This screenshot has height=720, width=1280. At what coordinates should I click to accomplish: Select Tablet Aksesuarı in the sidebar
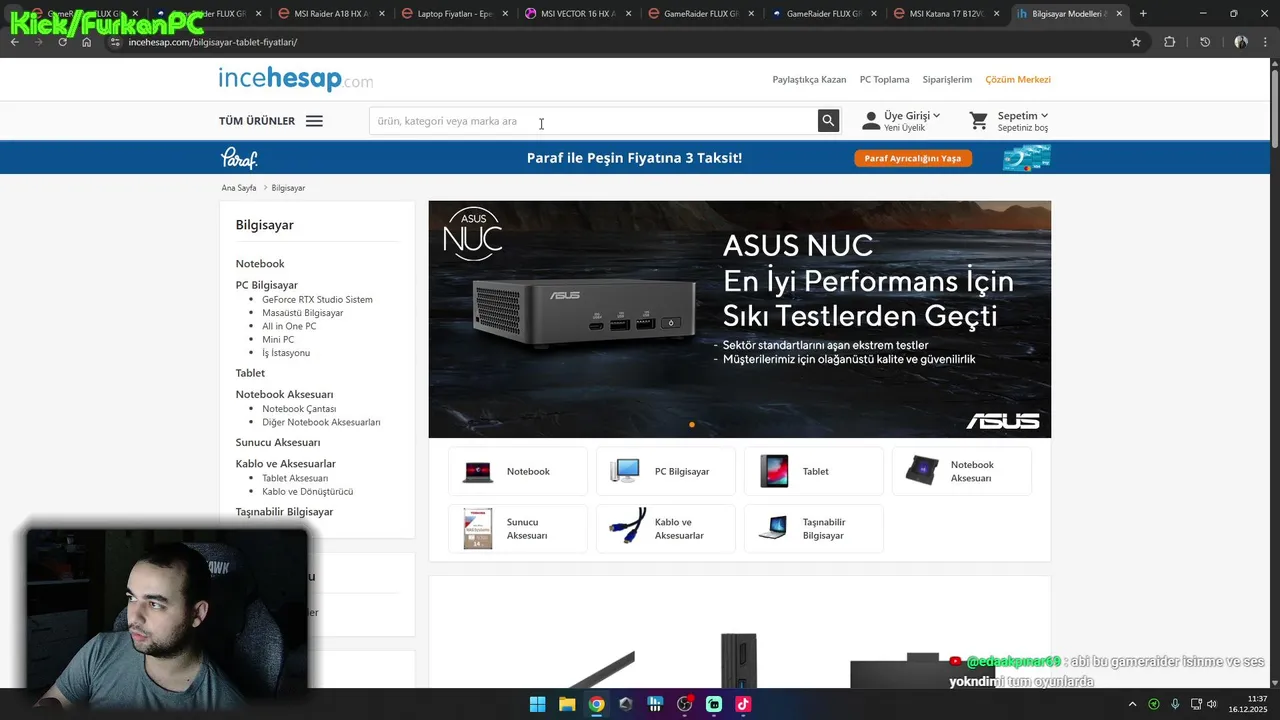tap(295, 478)
